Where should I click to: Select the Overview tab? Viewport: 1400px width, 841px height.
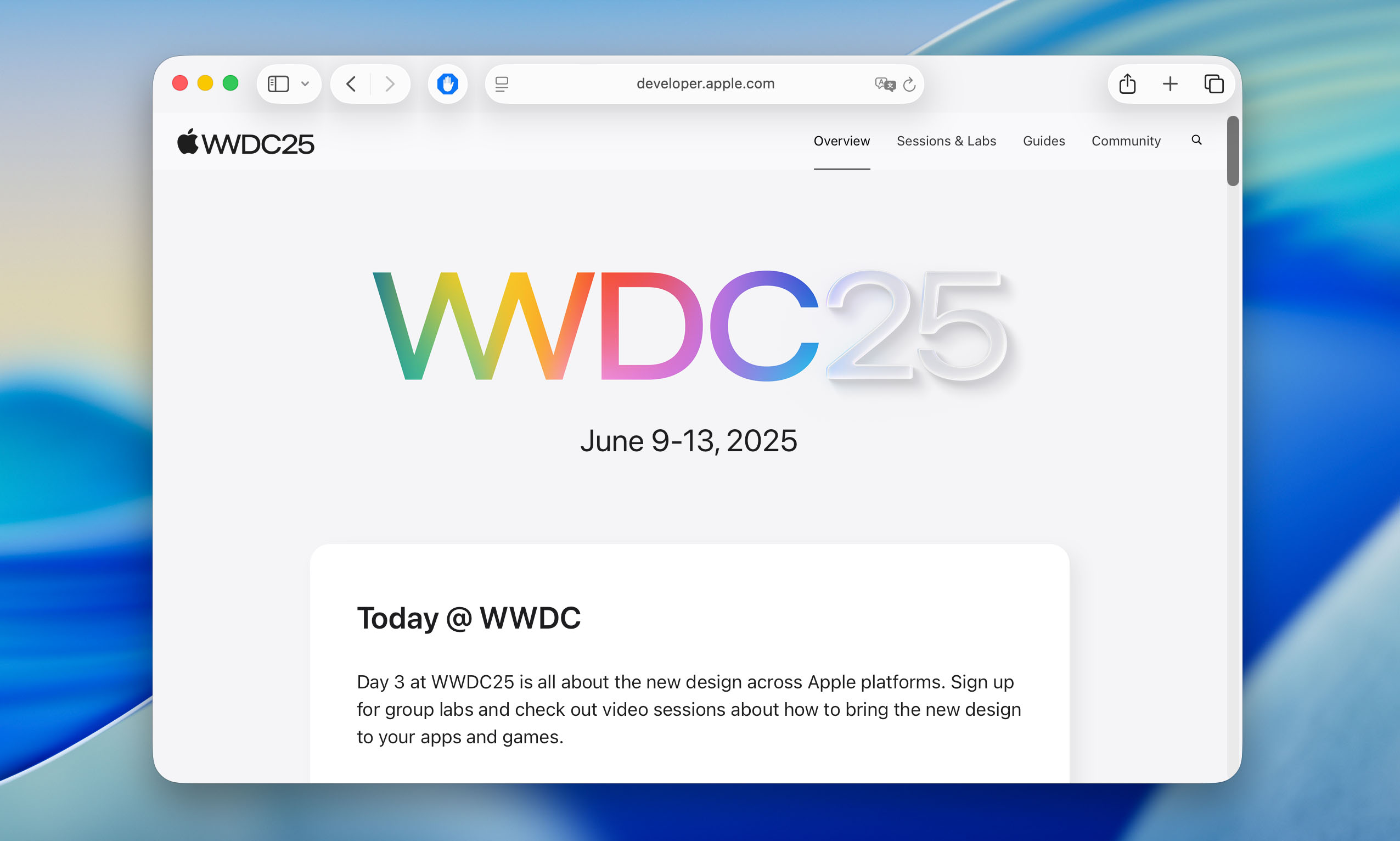[841, 141]
